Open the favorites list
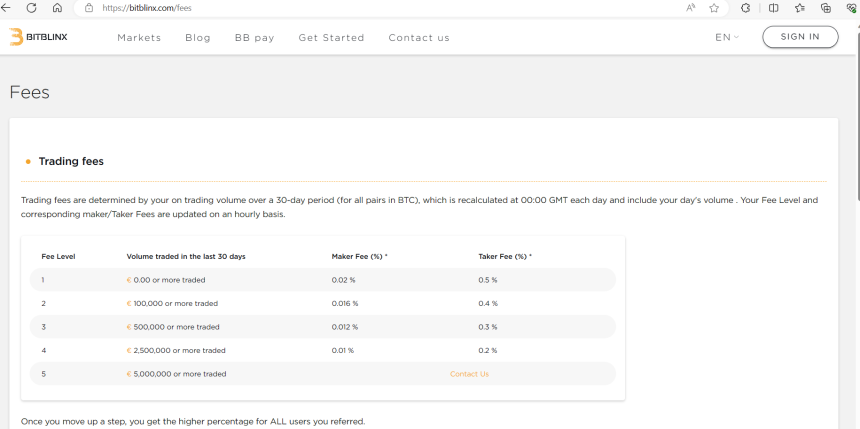Image resolution: width=860 pixels, height=429 pixels. tap(799, 8)
